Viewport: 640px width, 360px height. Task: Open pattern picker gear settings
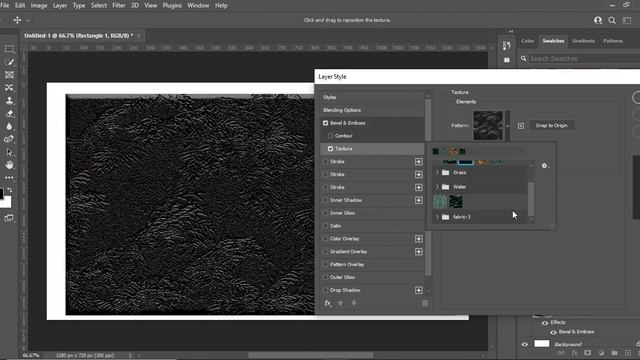[x=544, y=166]
